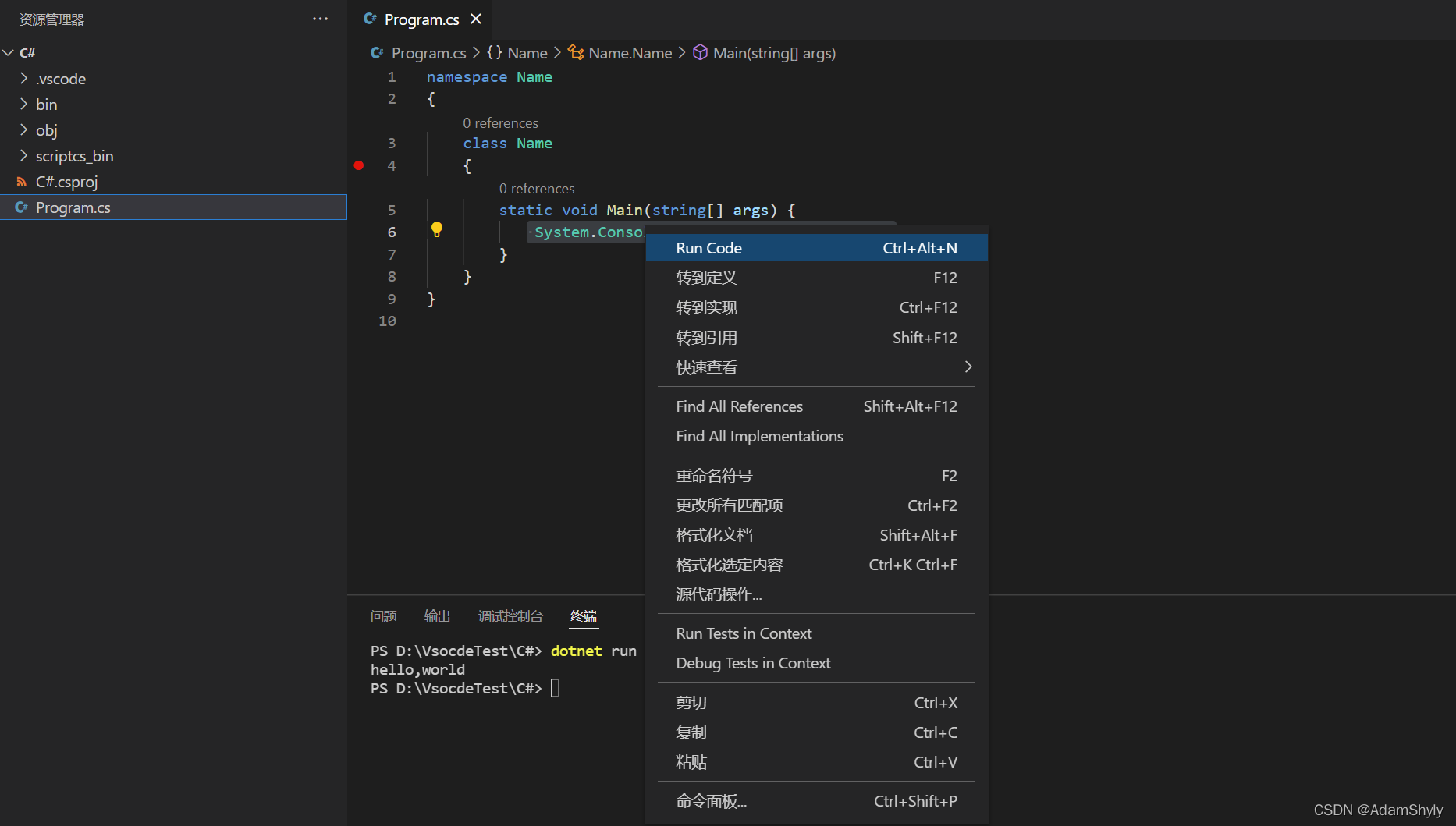Switch to the 输出 panel tab
The image size is (1456, 826).
437,616
